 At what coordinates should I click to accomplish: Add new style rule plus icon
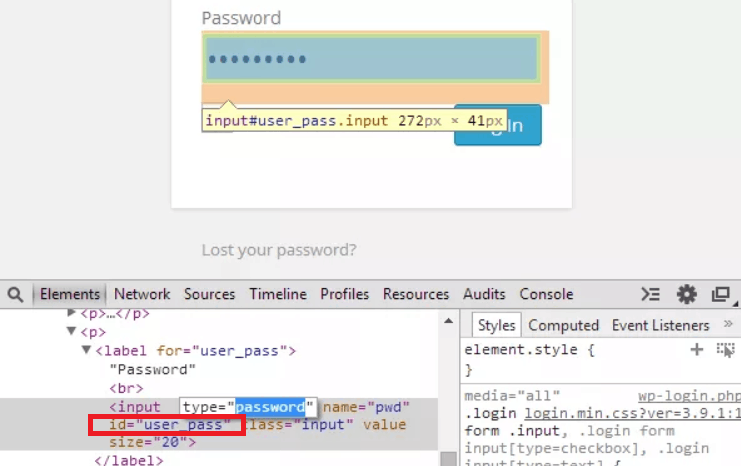(697, 349)
